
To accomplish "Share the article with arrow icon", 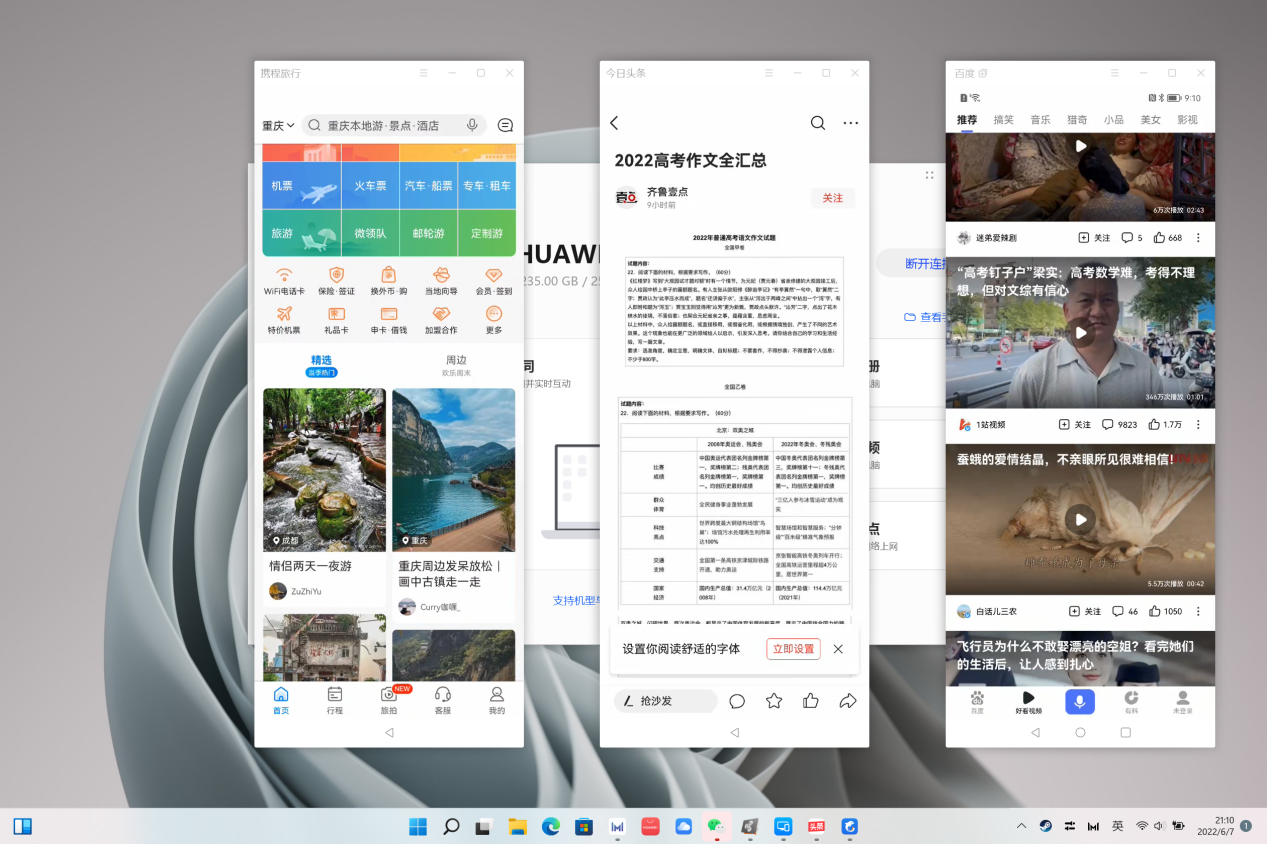I will [848, 701].
